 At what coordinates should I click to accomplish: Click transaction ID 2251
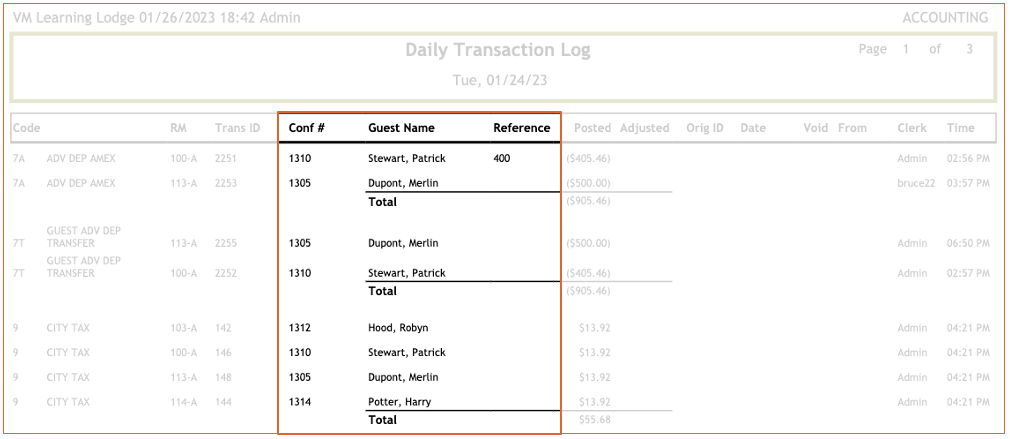point(227,158)
